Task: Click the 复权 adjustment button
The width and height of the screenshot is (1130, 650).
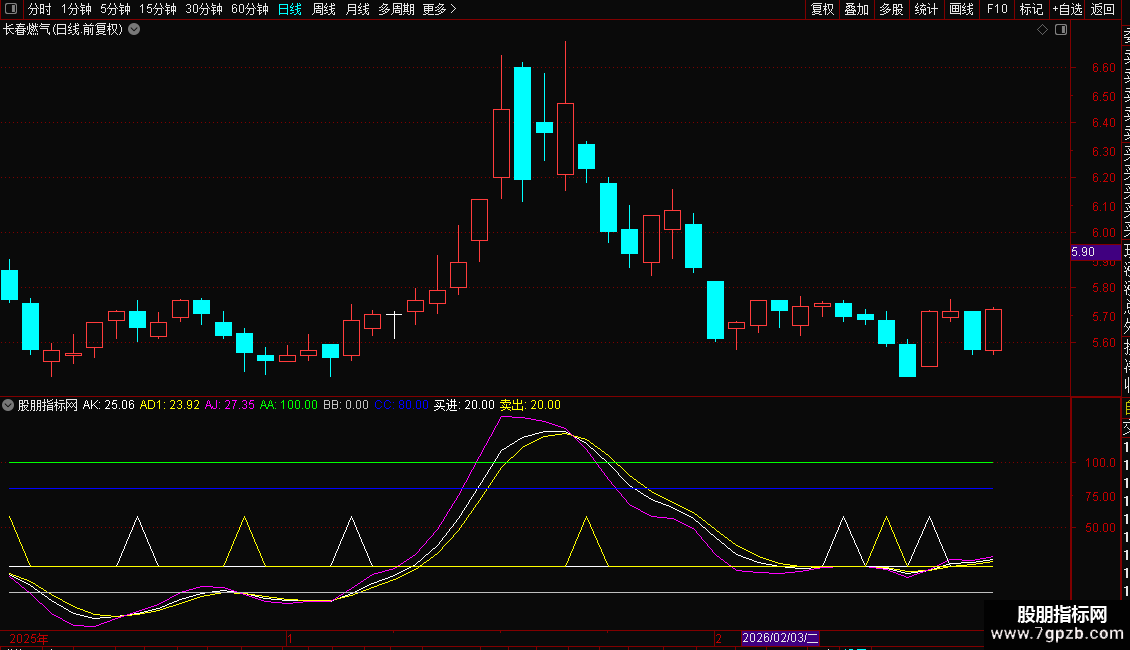Action: point(822,9)
